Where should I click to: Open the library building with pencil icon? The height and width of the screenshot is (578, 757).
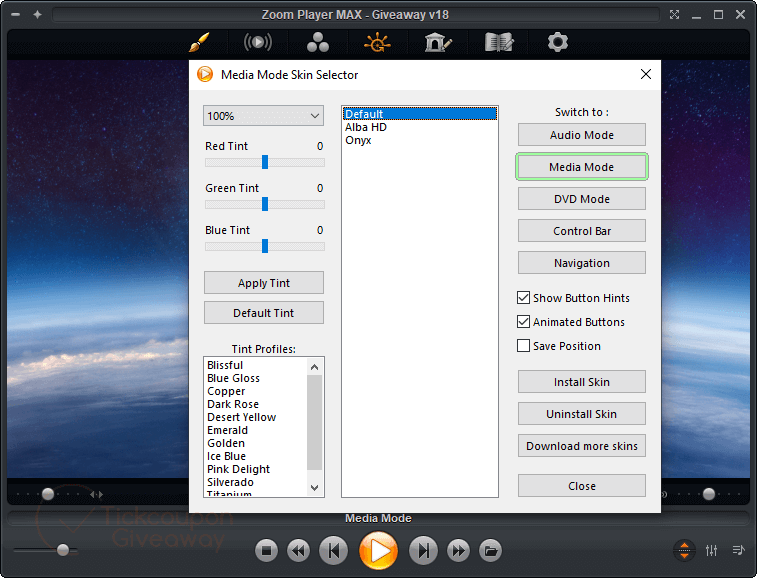click(x=438, y=42)
